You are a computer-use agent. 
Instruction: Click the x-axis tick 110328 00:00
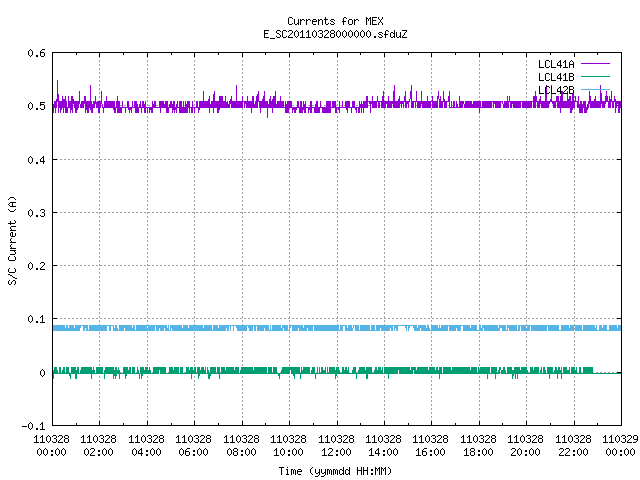51,445
